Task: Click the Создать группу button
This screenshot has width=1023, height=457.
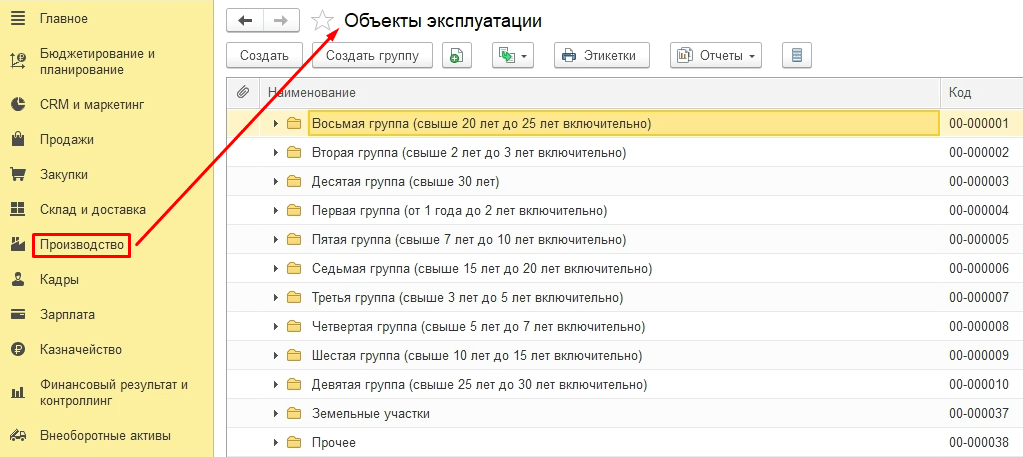Action: coord(373,55)
